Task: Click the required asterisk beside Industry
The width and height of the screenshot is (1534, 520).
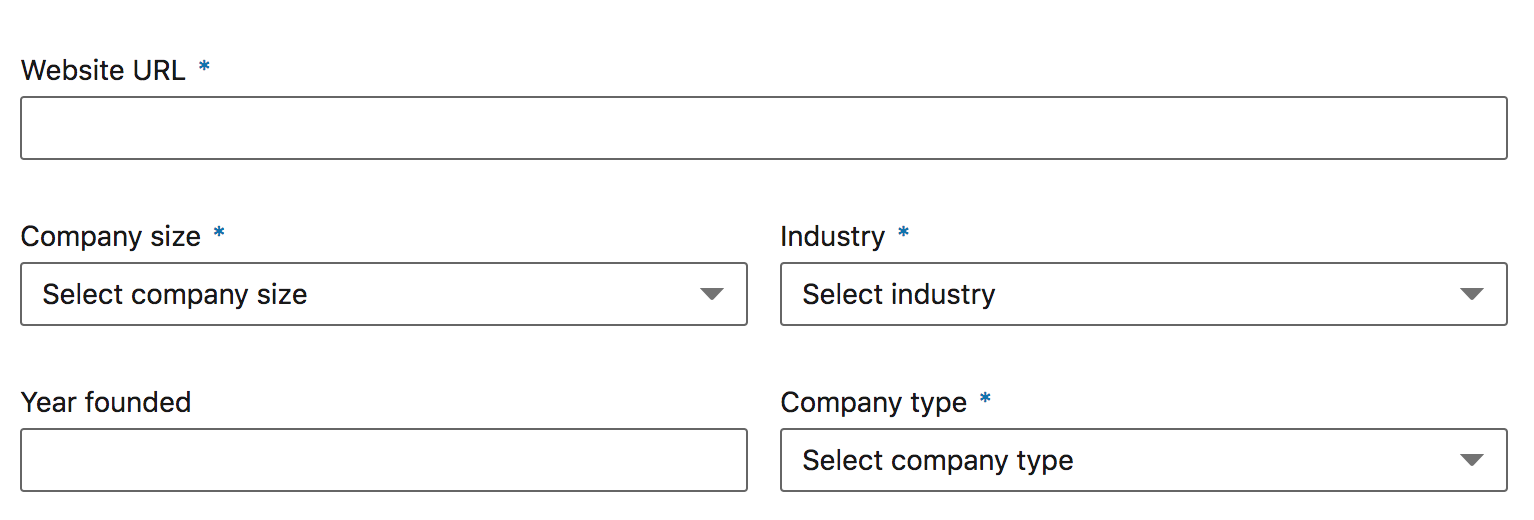Action: [x=903, y=233]
